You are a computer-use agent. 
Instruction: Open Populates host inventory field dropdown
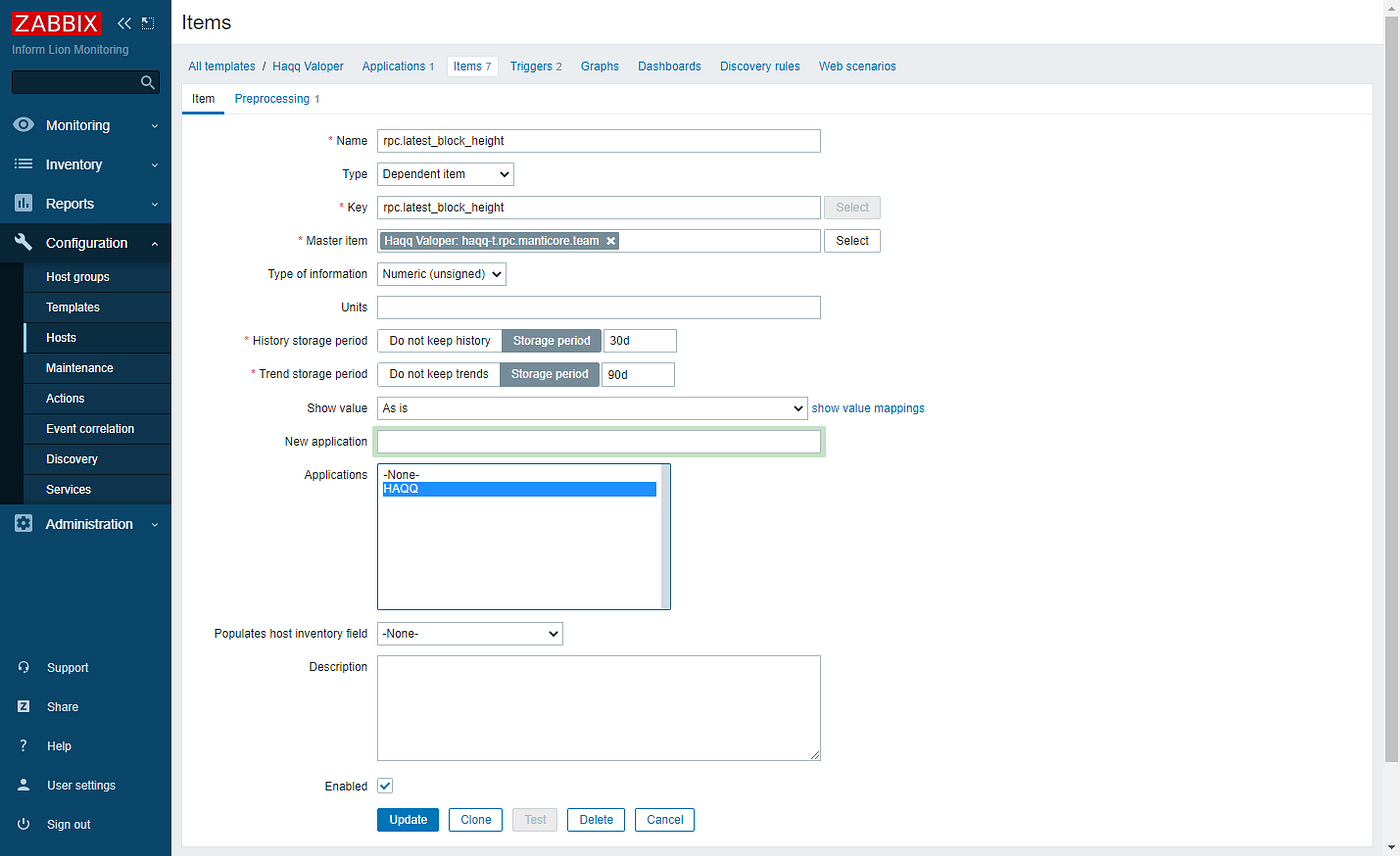470,634
